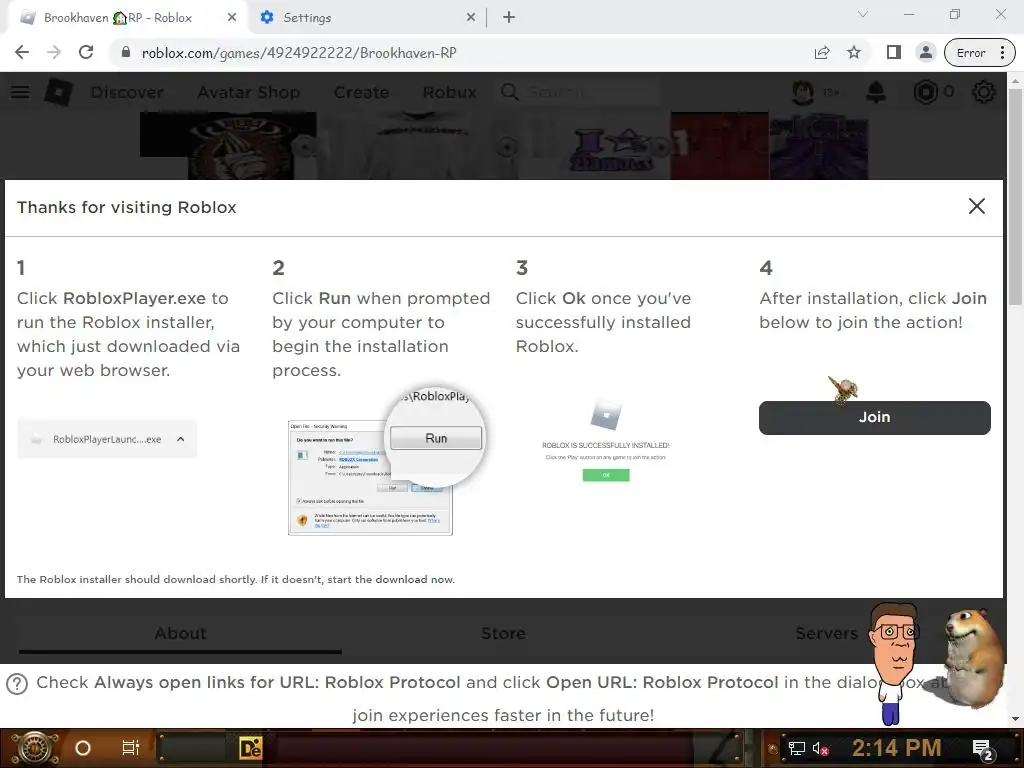Close the Thanks for visiting Roblox dialog
This screenshot has height=768, width=1024.
976,206
